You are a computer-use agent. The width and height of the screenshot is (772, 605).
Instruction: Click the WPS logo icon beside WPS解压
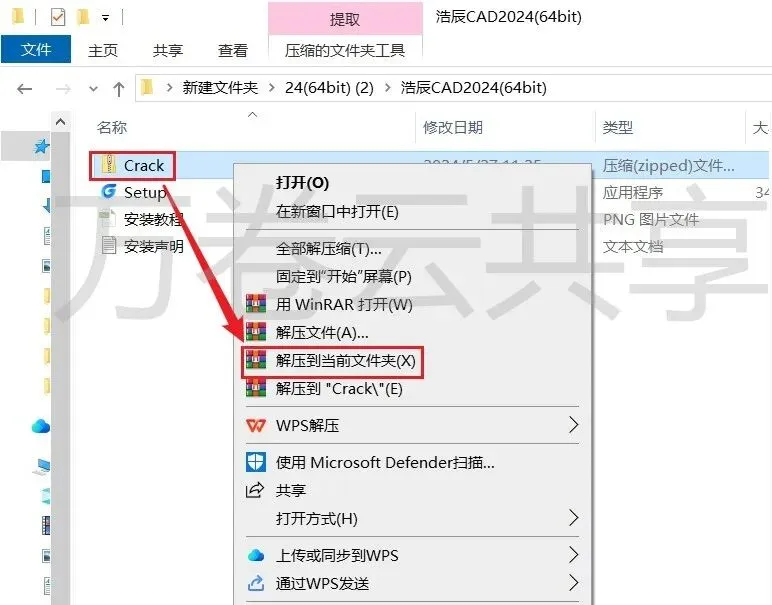256,425
